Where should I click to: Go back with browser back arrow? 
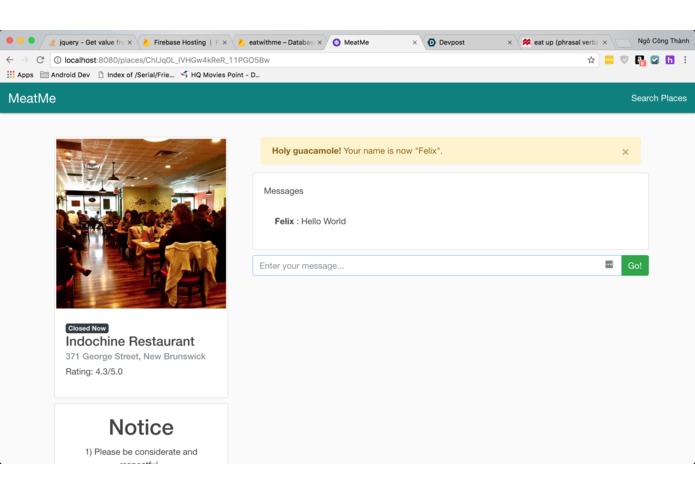click(10, 60)
